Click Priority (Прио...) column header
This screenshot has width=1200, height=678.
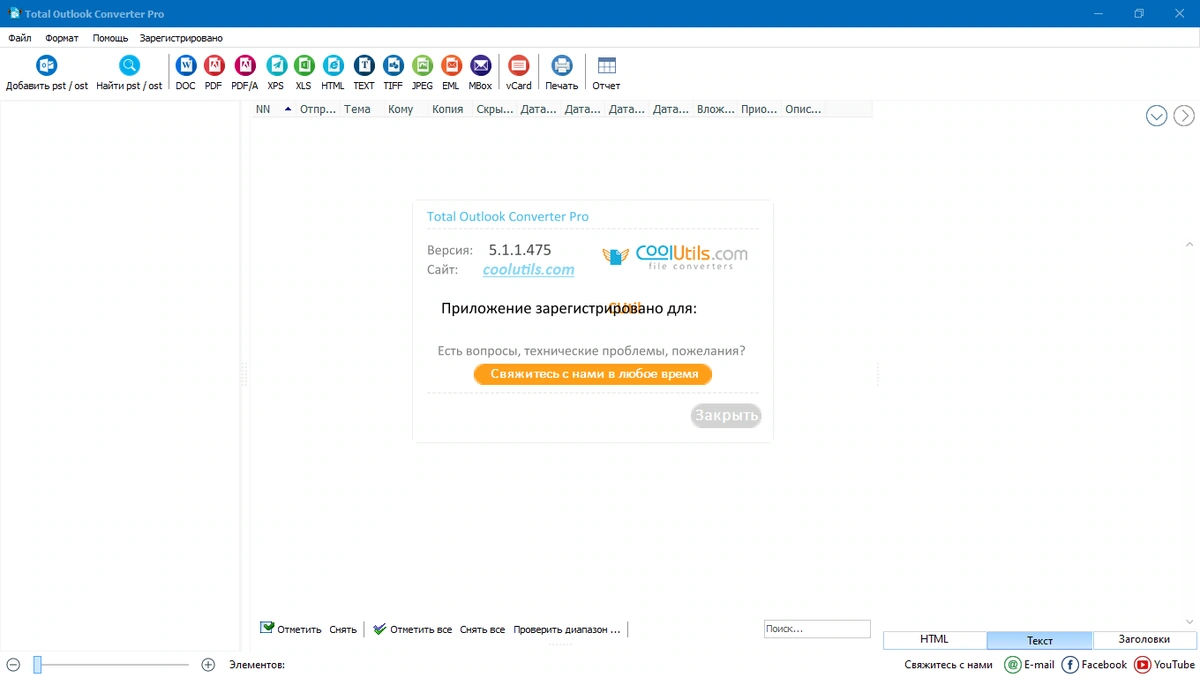pos(759,109)
